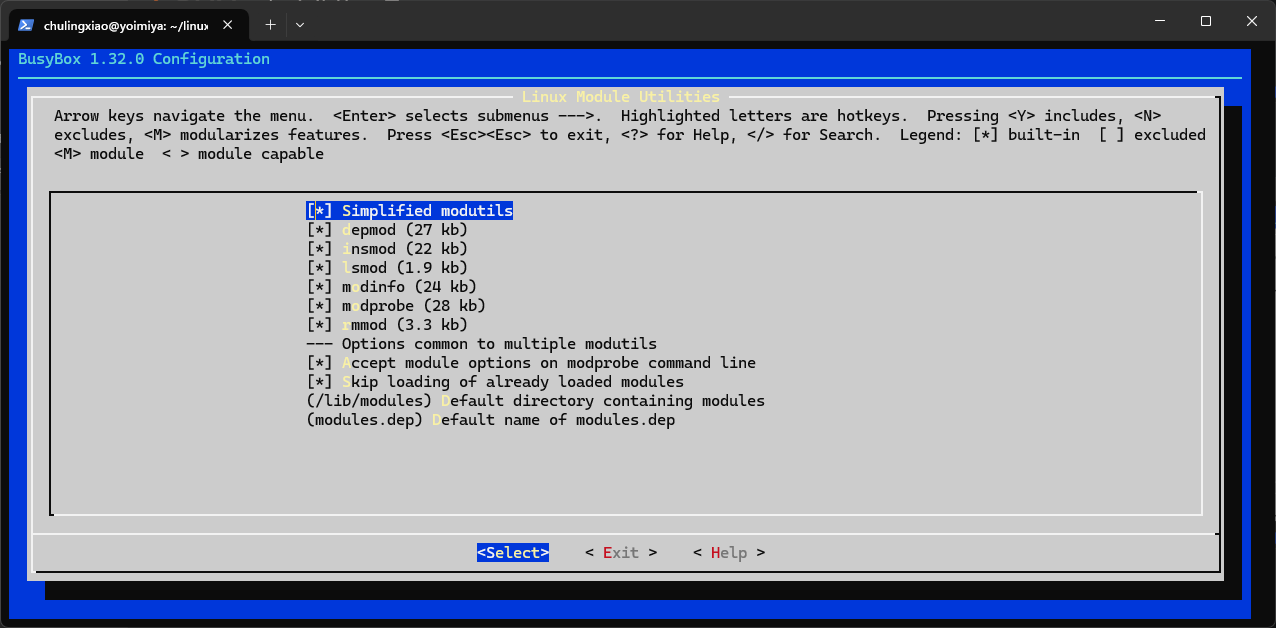Click the PowerShell icon on the terminal tab
Screen dimensions: 1276x628
27,25
